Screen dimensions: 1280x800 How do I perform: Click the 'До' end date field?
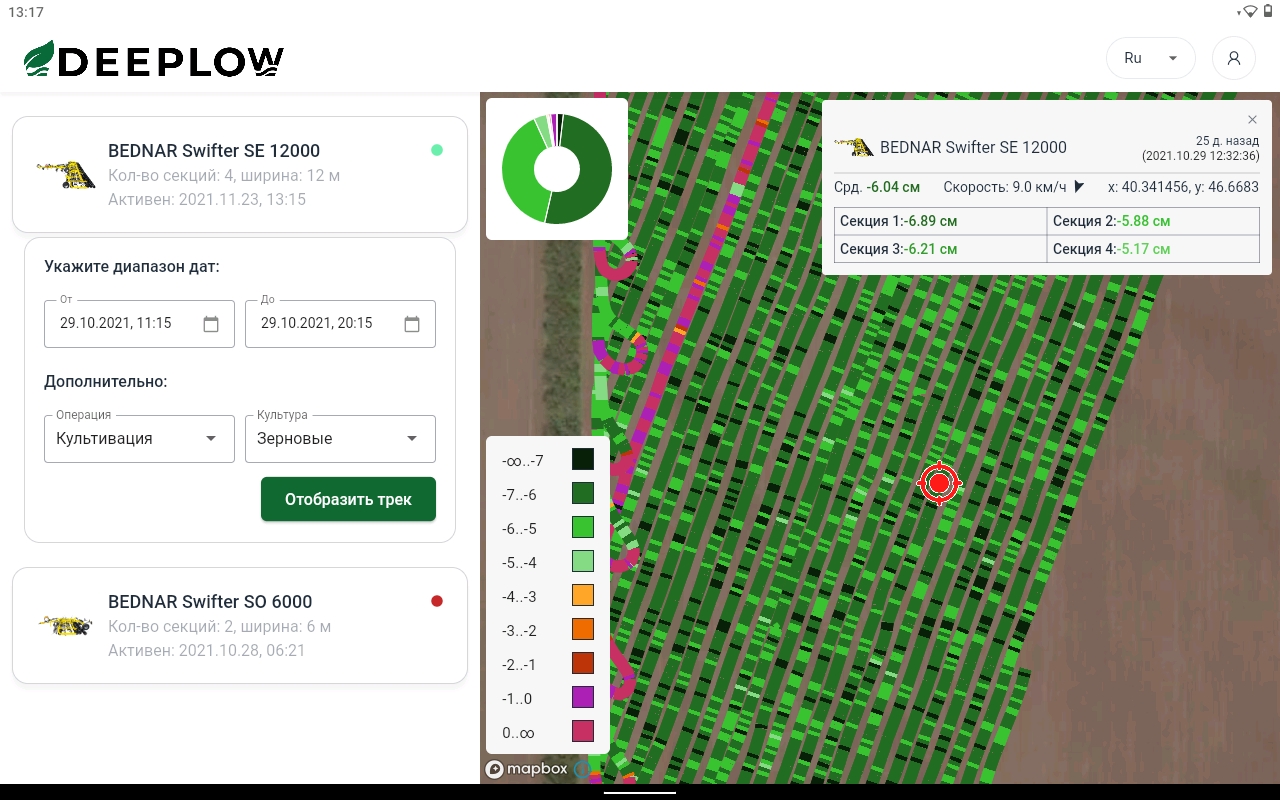(340, 324)
